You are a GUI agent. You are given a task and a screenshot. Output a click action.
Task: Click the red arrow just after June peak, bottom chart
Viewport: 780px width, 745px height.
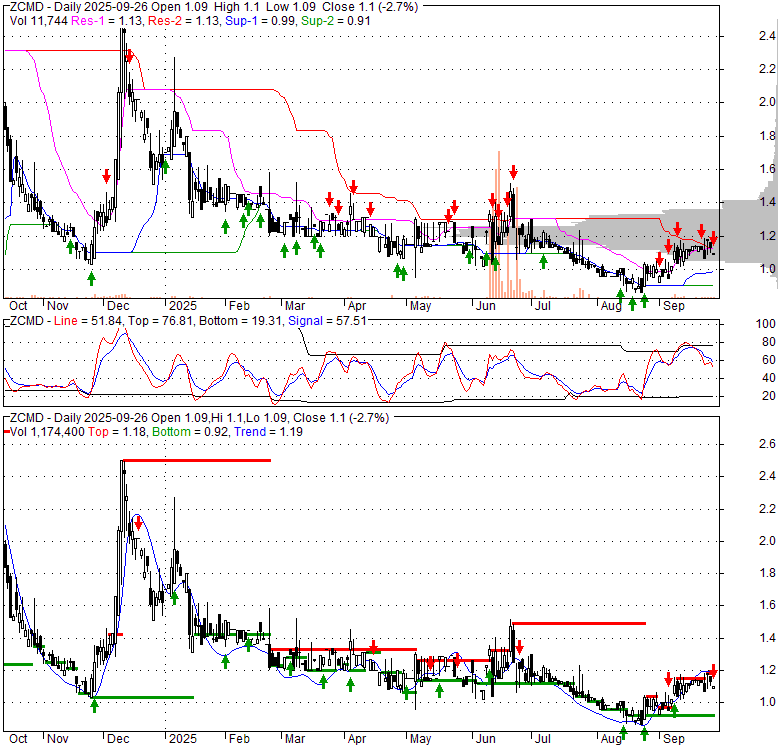tap(519, 647)
